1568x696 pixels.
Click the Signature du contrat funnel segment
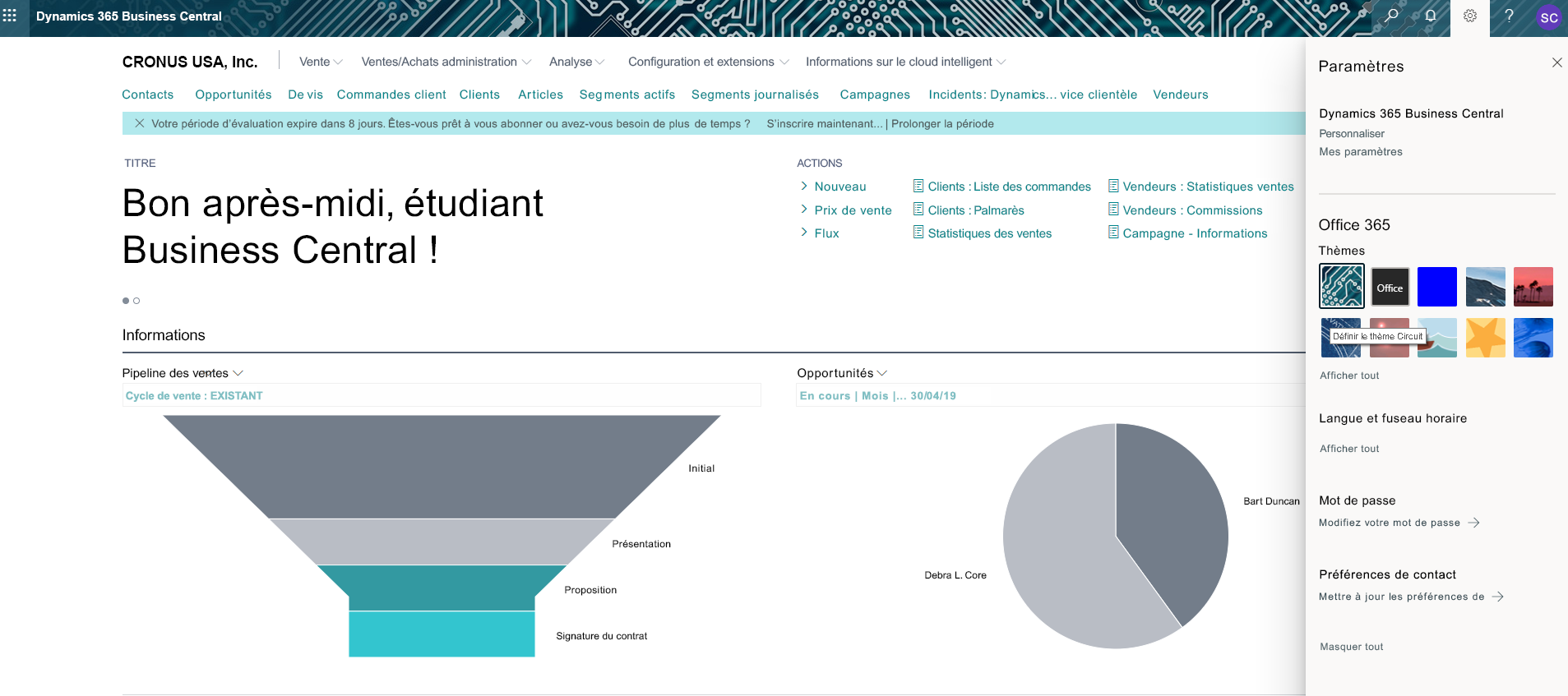[x=442, y=634]
